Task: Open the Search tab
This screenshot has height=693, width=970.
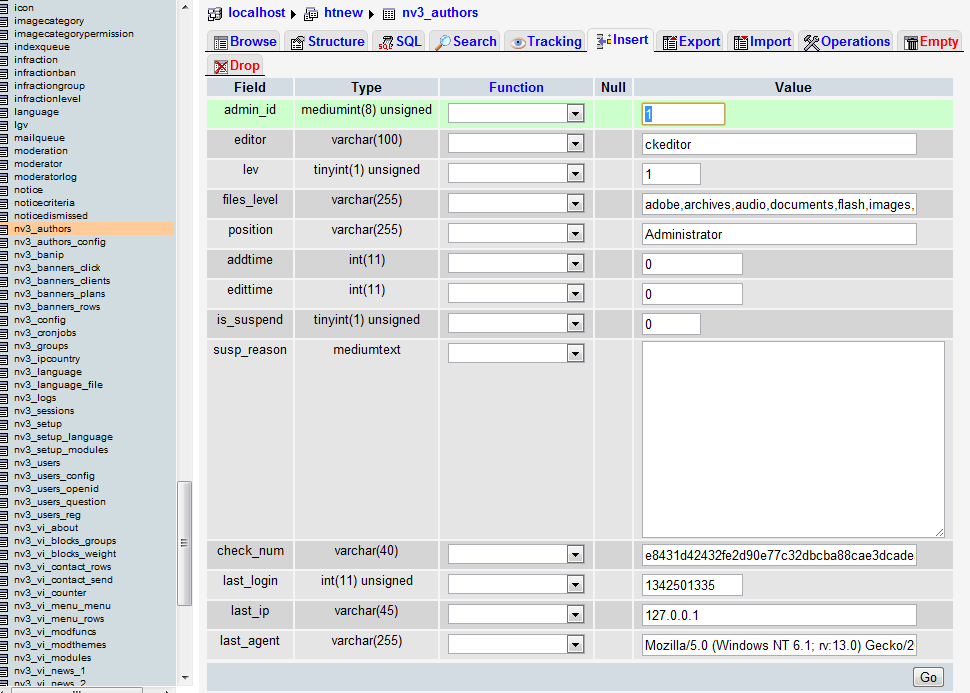Action: point(466,41)
